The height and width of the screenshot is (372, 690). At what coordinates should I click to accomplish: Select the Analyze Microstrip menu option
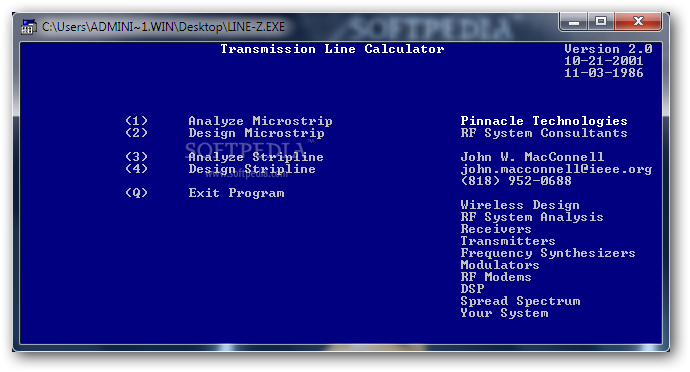[260, 121]
